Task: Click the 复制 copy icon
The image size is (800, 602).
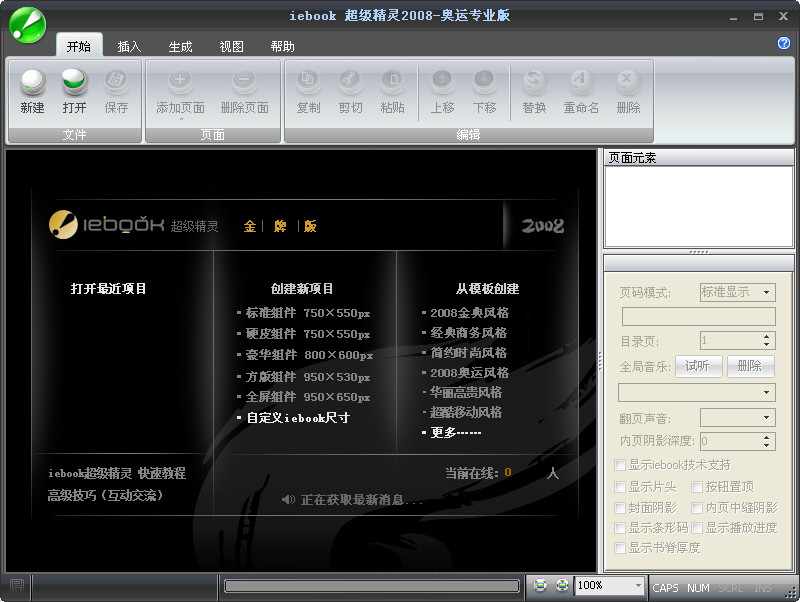Action: click(308, 81)
